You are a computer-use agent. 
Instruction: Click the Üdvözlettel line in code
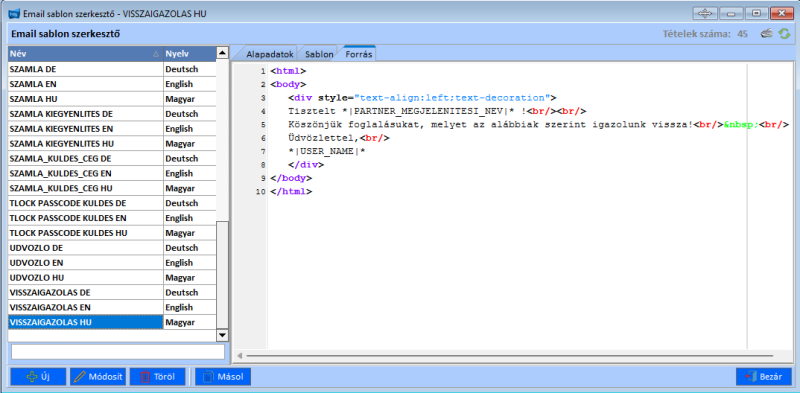(339, 138)
